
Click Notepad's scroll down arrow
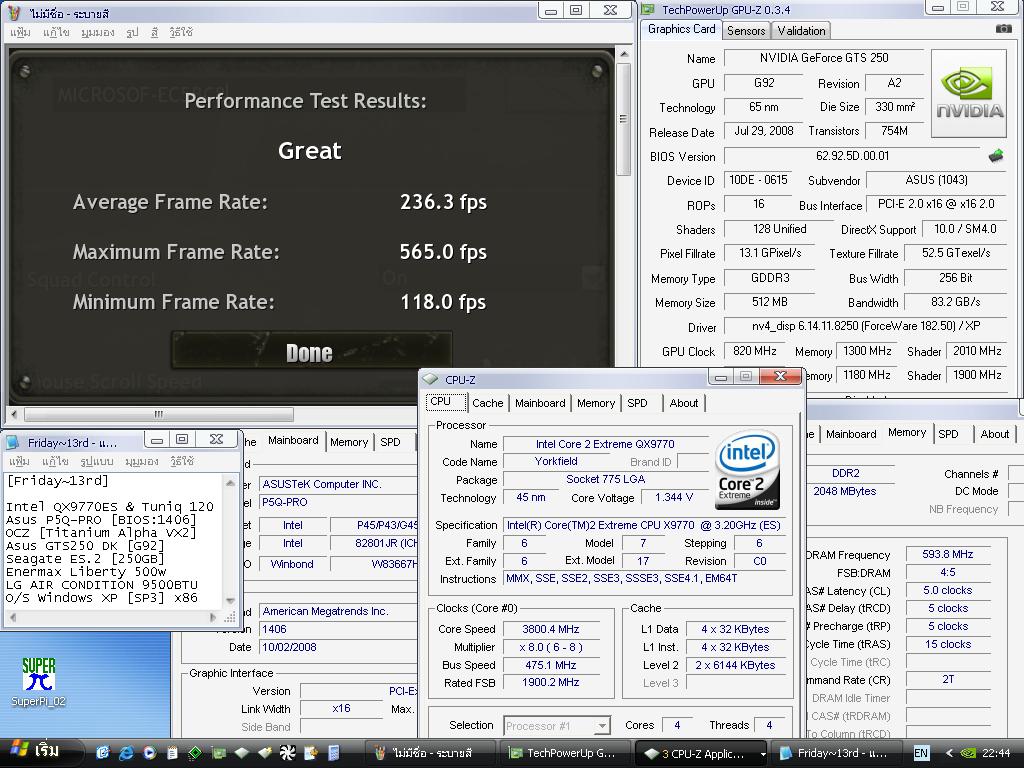pyautogui.click(x=230, y=601)
